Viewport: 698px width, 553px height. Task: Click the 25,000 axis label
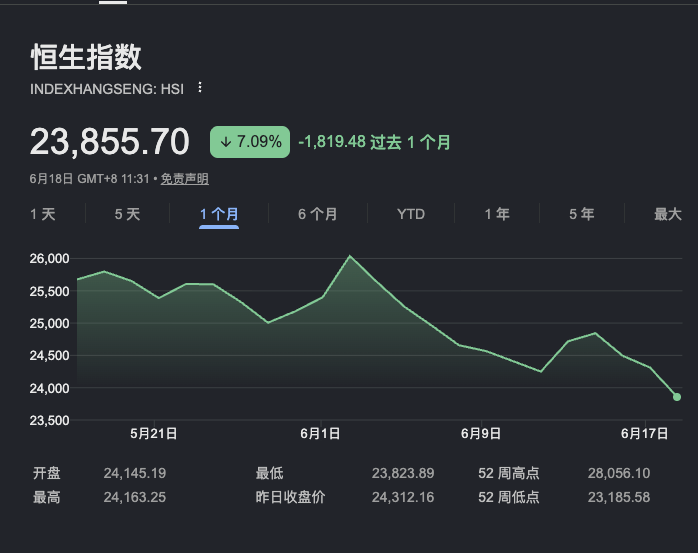coord(49,324)
